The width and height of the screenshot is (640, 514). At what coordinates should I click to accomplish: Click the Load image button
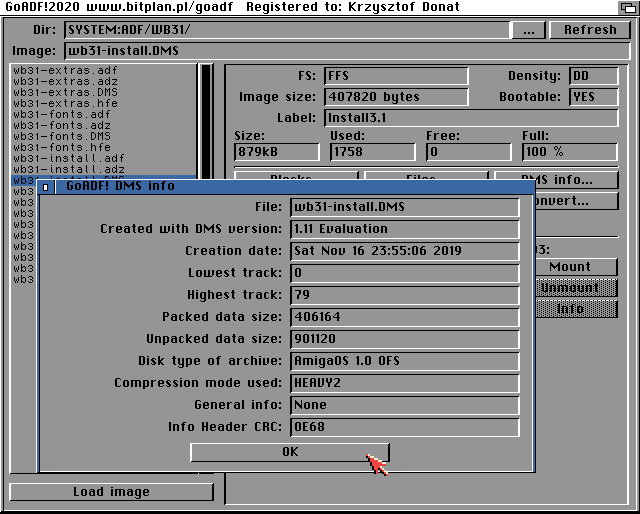111,492
